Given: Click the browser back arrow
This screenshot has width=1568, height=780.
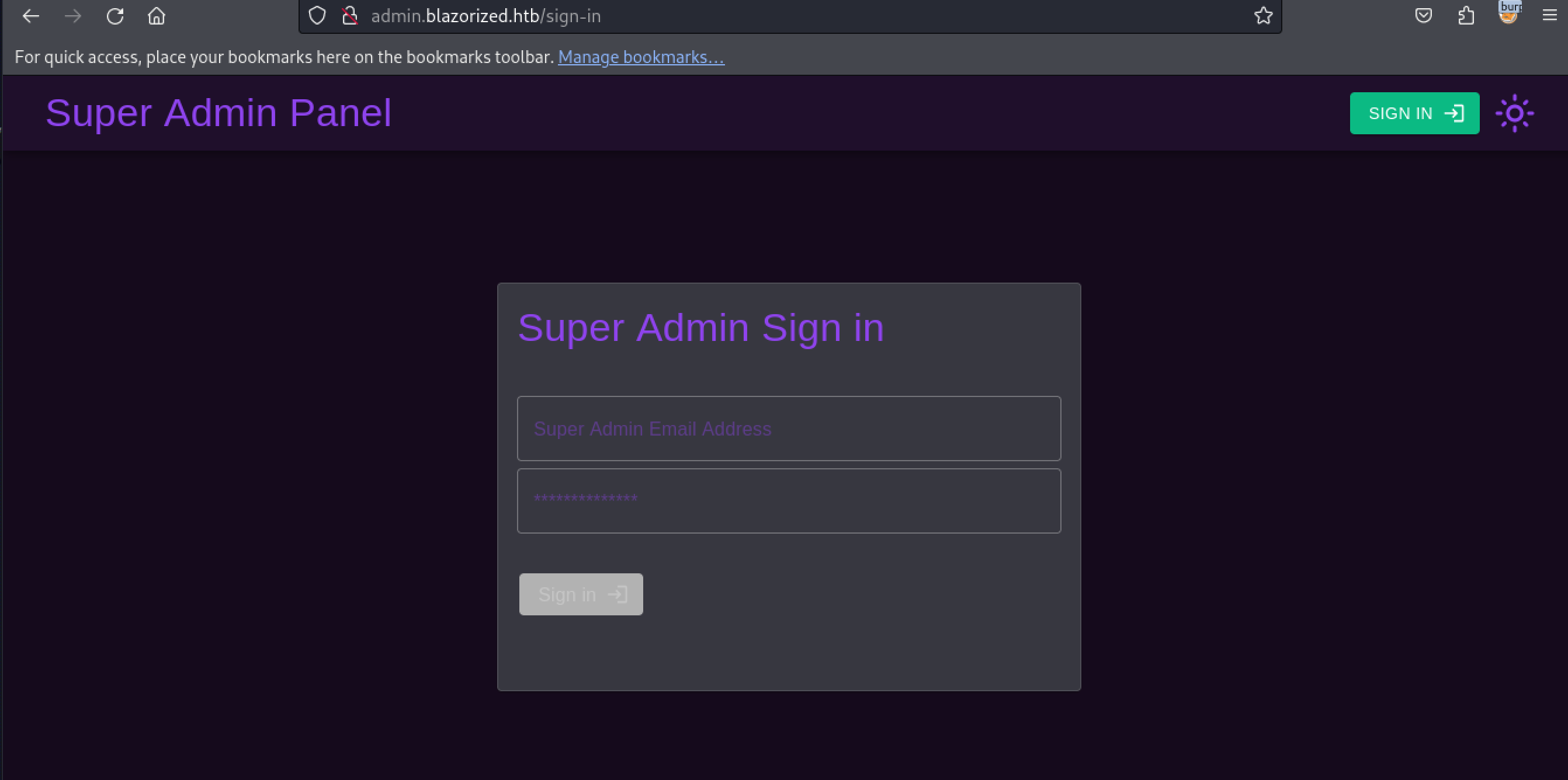Looking at the screenshot, I should [x=30, y=16].
